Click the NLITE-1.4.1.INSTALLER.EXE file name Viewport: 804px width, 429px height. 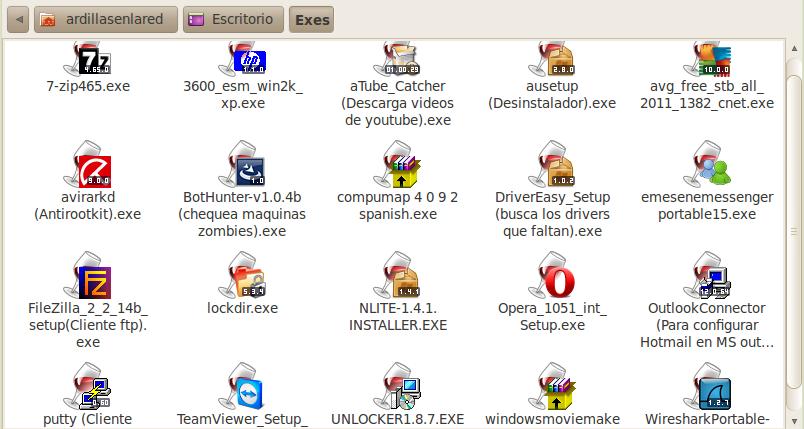click(397, 317)
